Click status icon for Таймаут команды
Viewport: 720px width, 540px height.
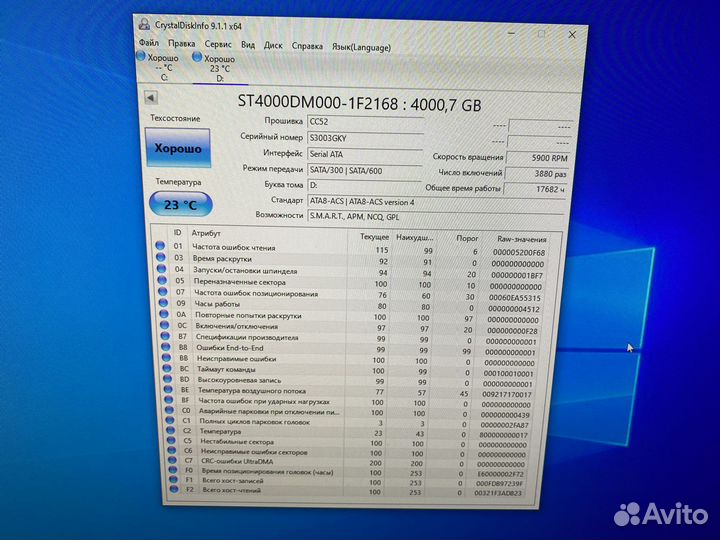167,369
